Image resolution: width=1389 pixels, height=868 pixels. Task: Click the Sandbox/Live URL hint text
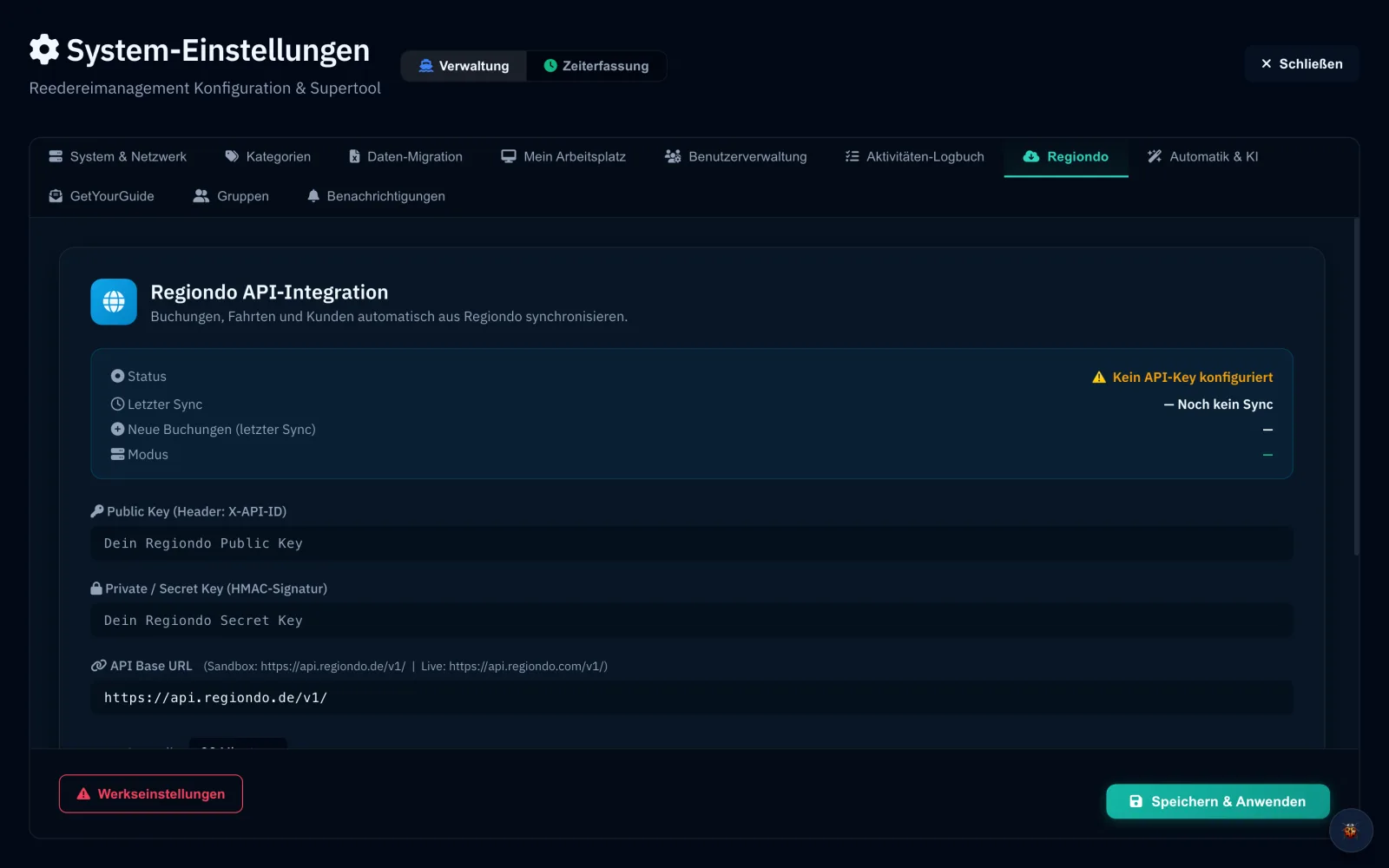(405, 667)
